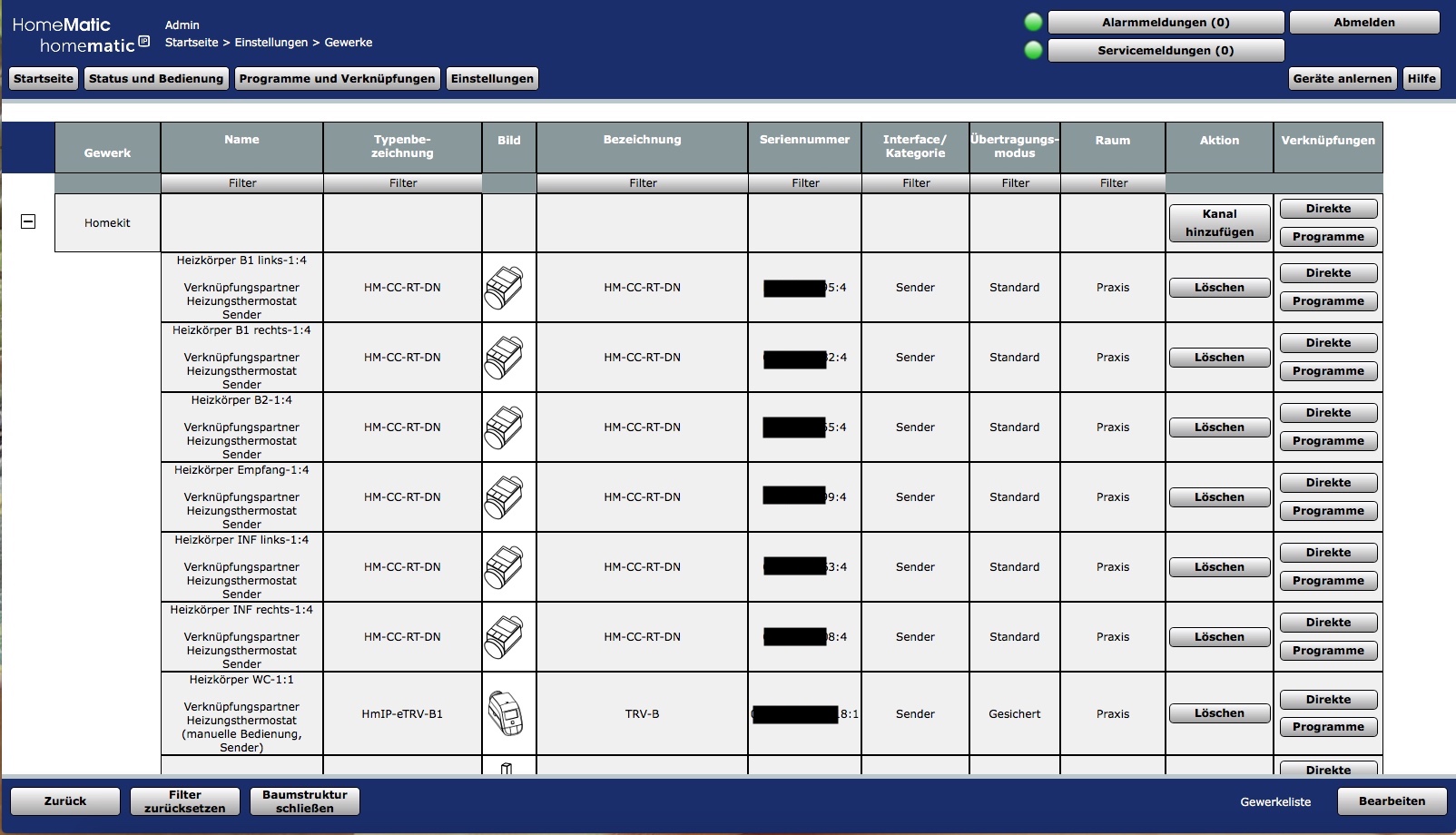The width and height of the screenshot is (1456, 835).
Task: Click Einstellungen in the breadcrumb path
Action: [271, 43]
